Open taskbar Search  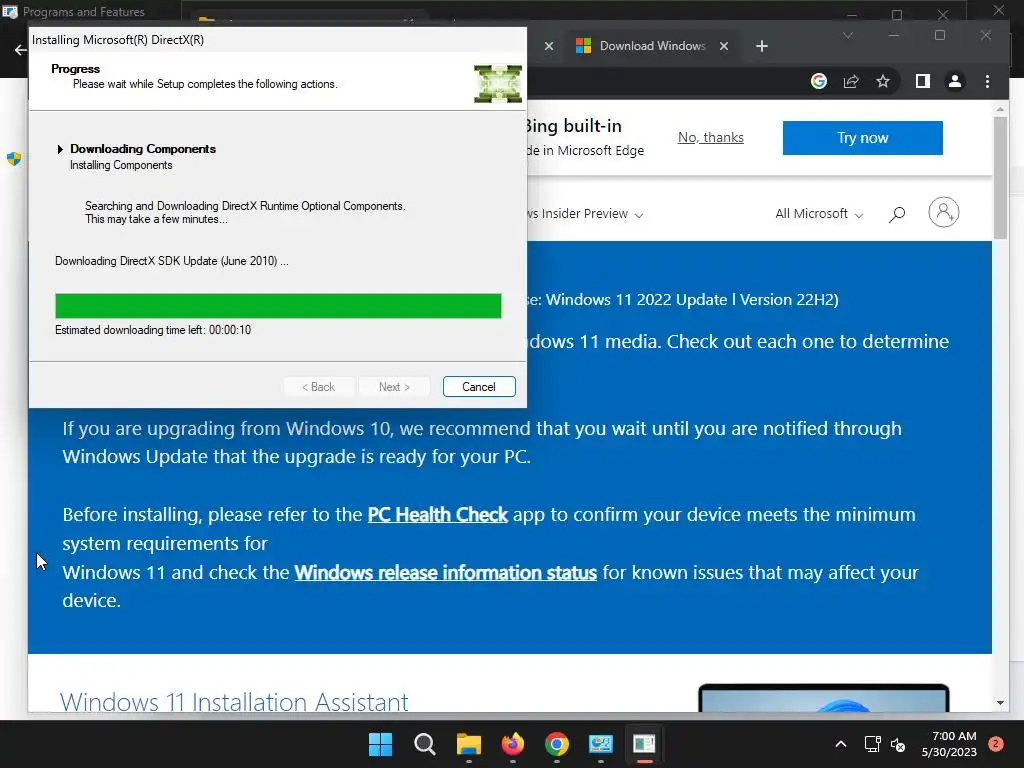424,744
